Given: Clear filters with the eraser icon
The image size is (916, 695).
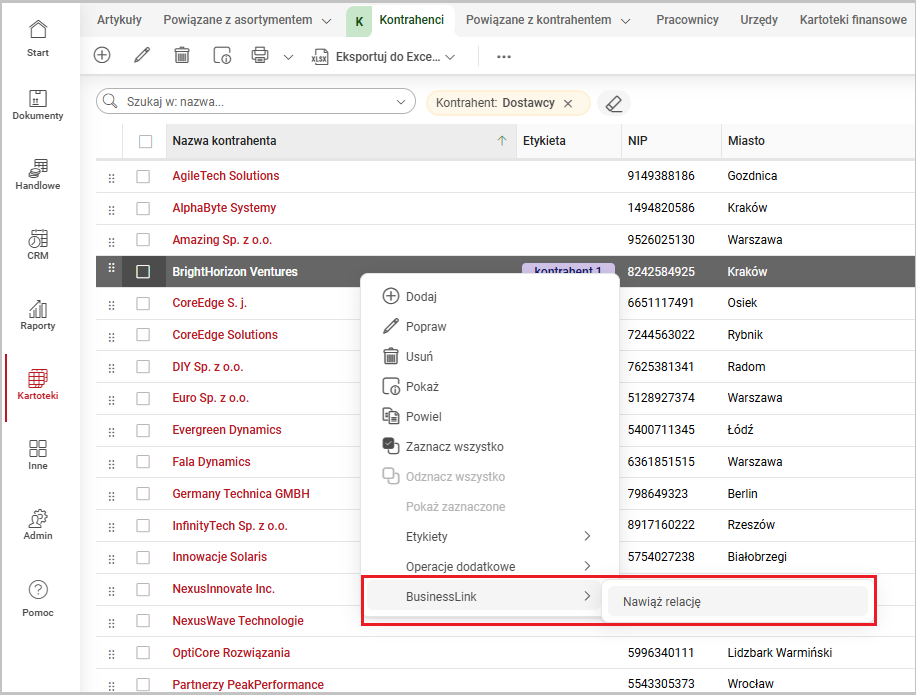Looking at the screenshot, I should pyautogui.click(x=614, y=103).
